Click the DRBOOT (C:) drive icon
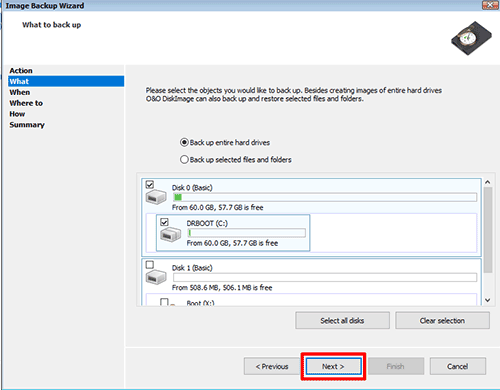 click(x=171, y=234)
